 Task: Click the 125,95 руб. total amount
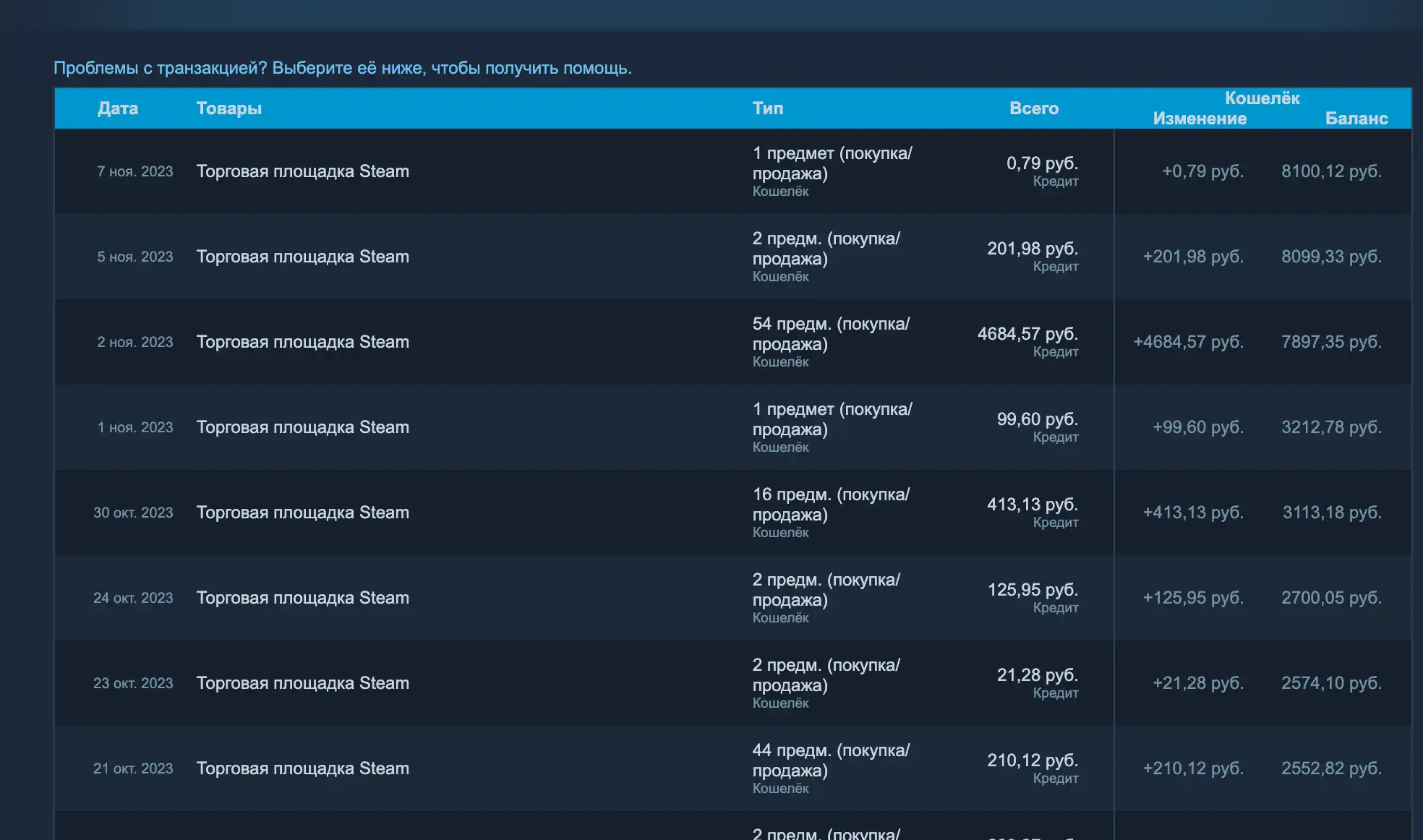[x=1033, y=590]
